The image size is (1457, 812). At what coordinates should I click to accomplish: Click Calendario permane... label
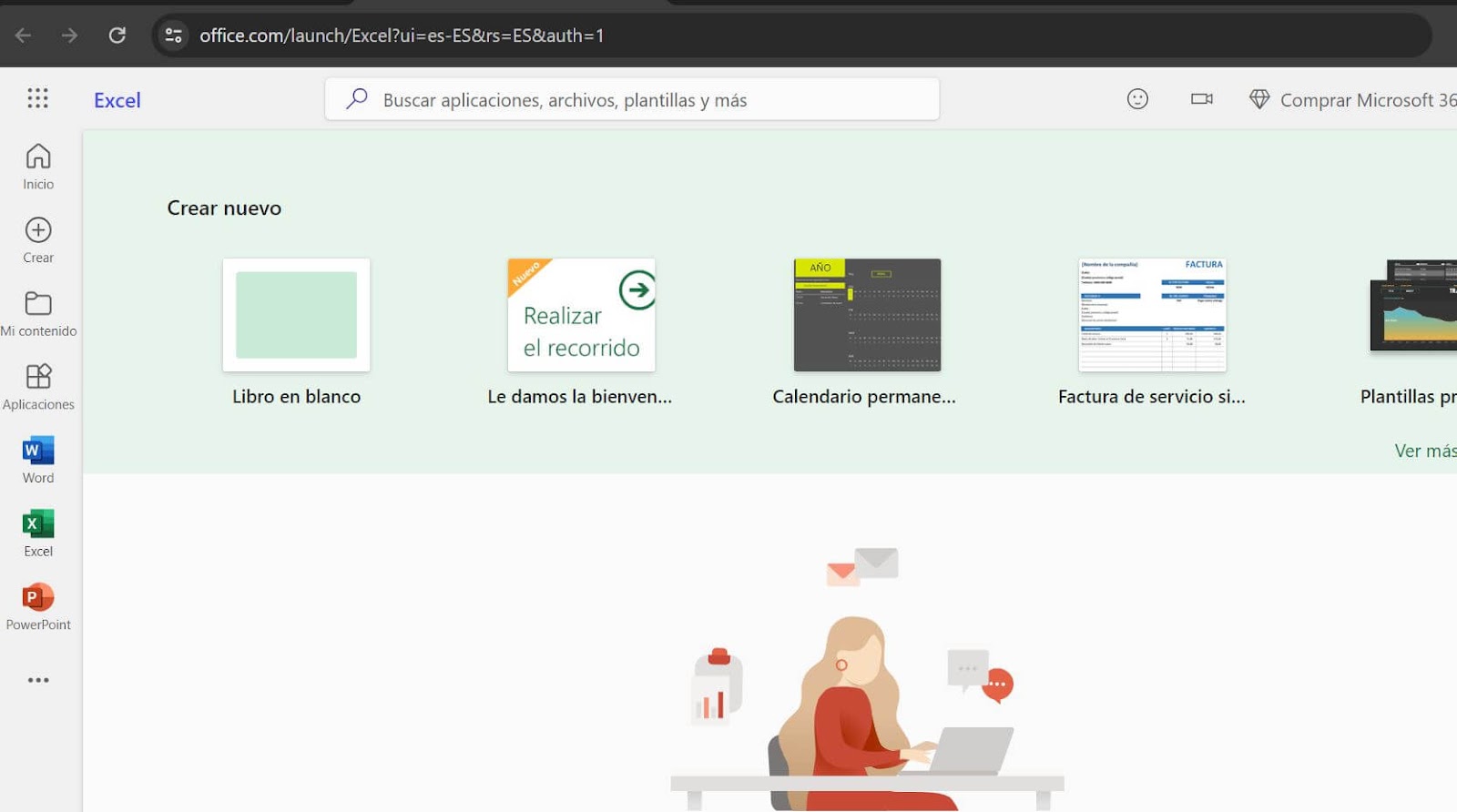[864, 397]
